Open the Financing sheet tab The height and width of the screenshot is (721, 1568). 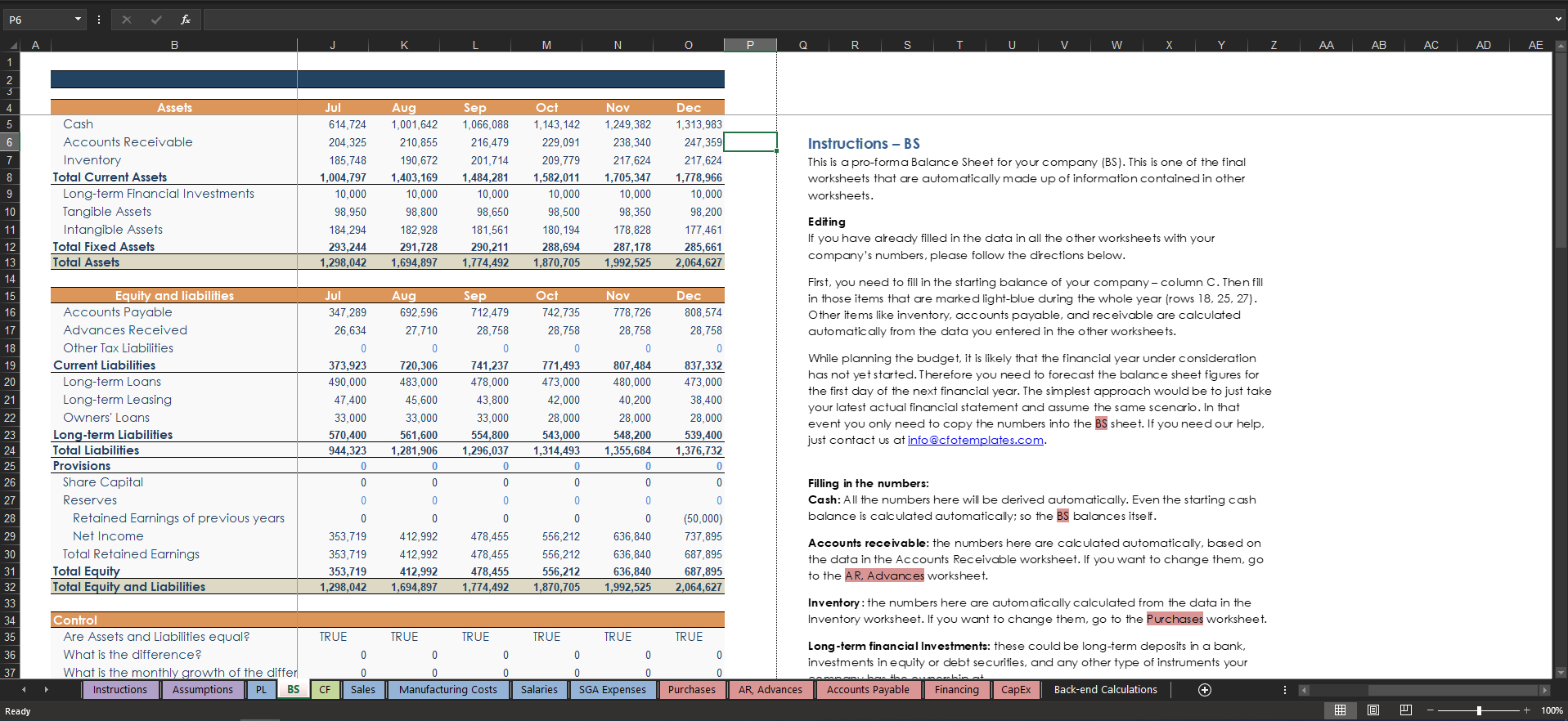pyautogui.click(x=957, y=690)
